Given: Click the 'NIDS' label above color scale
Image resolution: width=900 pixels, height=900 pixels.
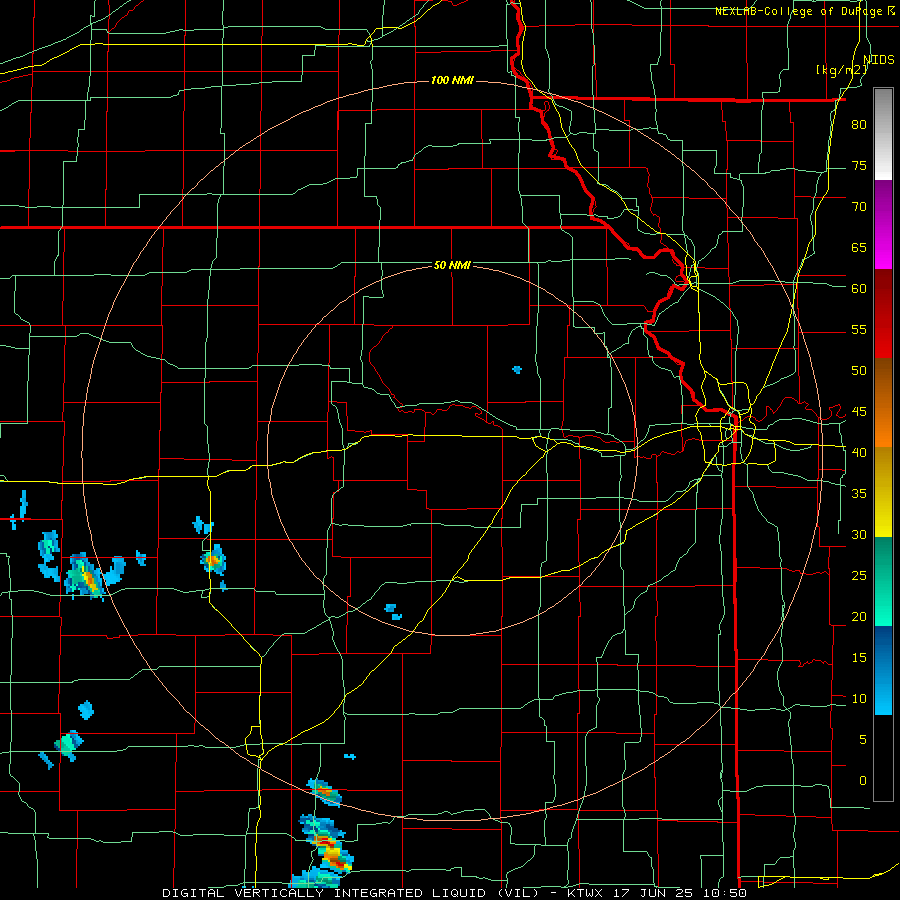Looking at the screenshot, I should 878,59.
